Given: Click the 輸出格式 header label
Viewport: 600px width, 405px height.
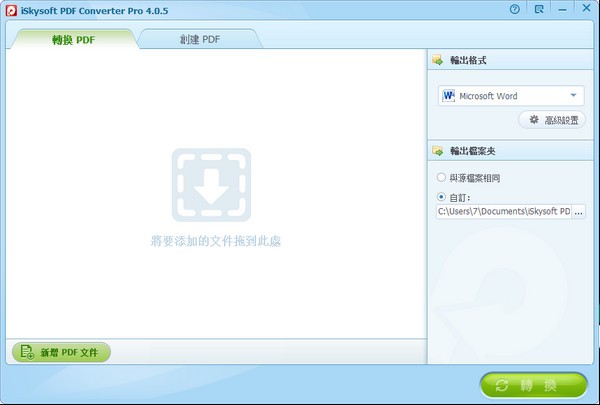Looking at the screenshot, I should coord(468,60).
